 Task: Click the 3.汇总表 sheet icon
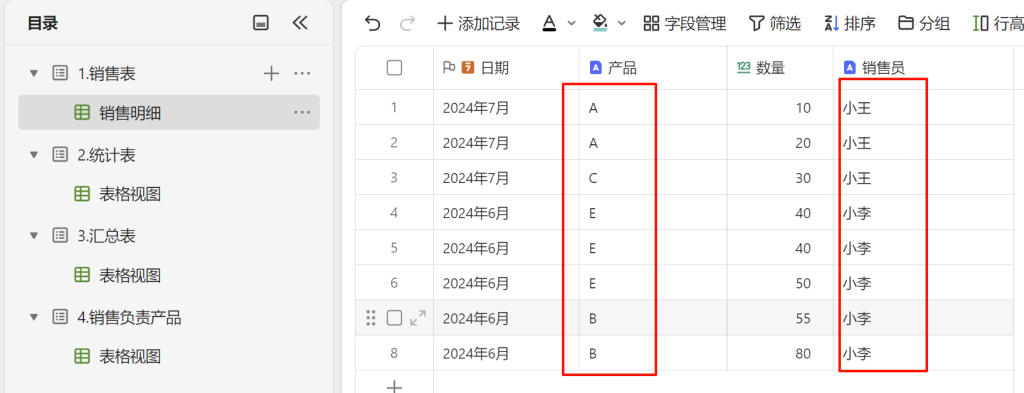coord(60,236)
